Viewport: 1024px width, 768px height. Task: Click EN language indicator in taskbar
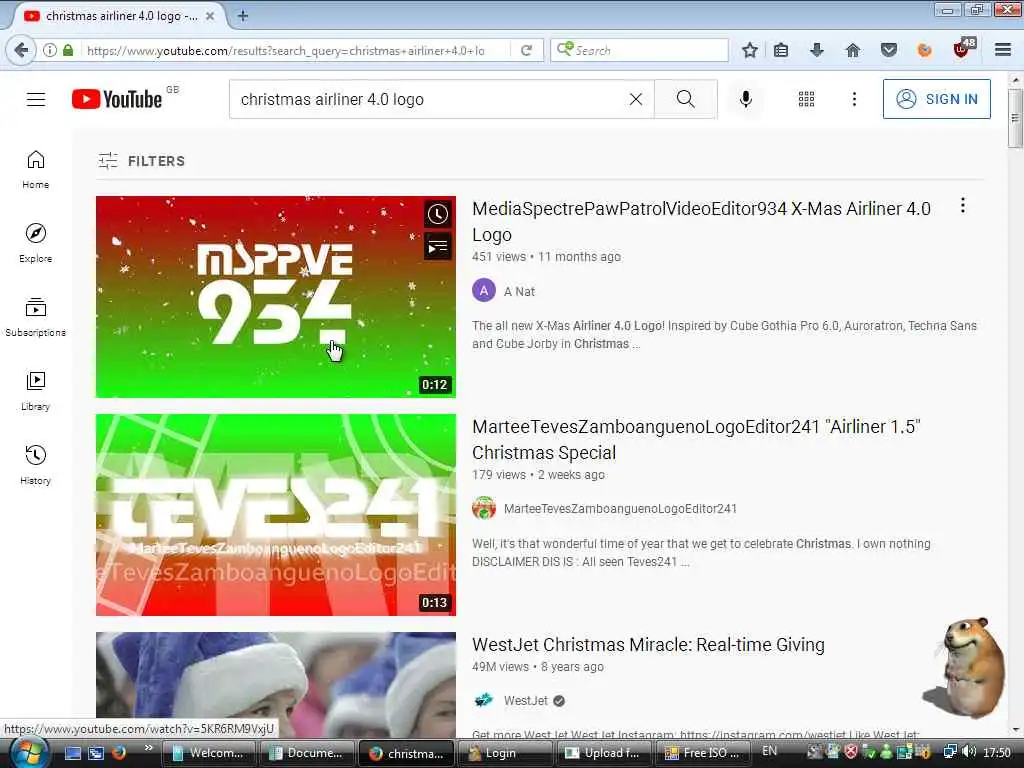(x=769, y=751)
